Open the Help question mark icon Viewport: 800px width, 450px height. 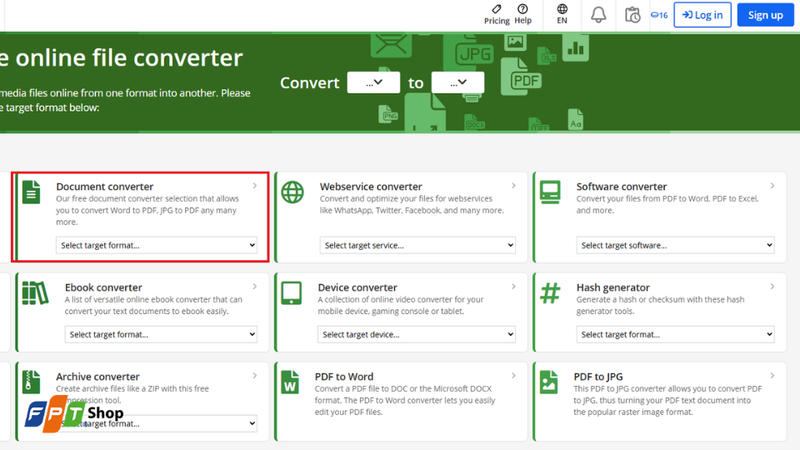click(522, 9)
